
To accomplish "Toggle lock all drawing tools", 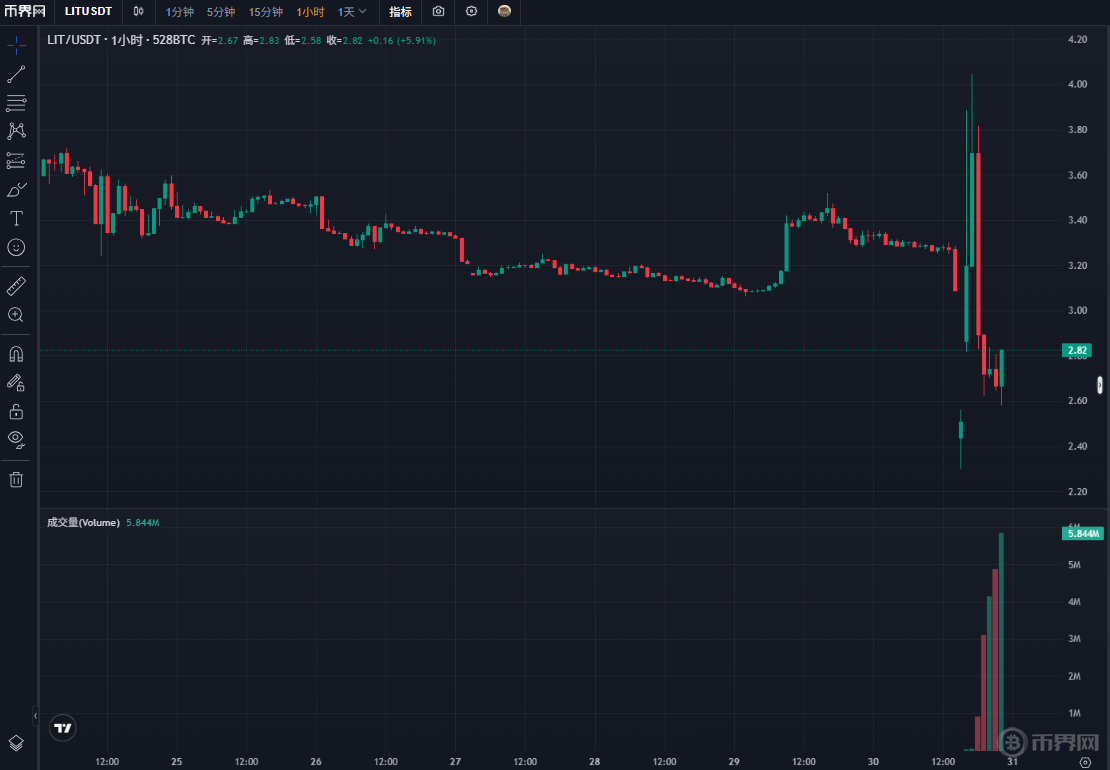I will pyautogui.click(x=16, y=411).
